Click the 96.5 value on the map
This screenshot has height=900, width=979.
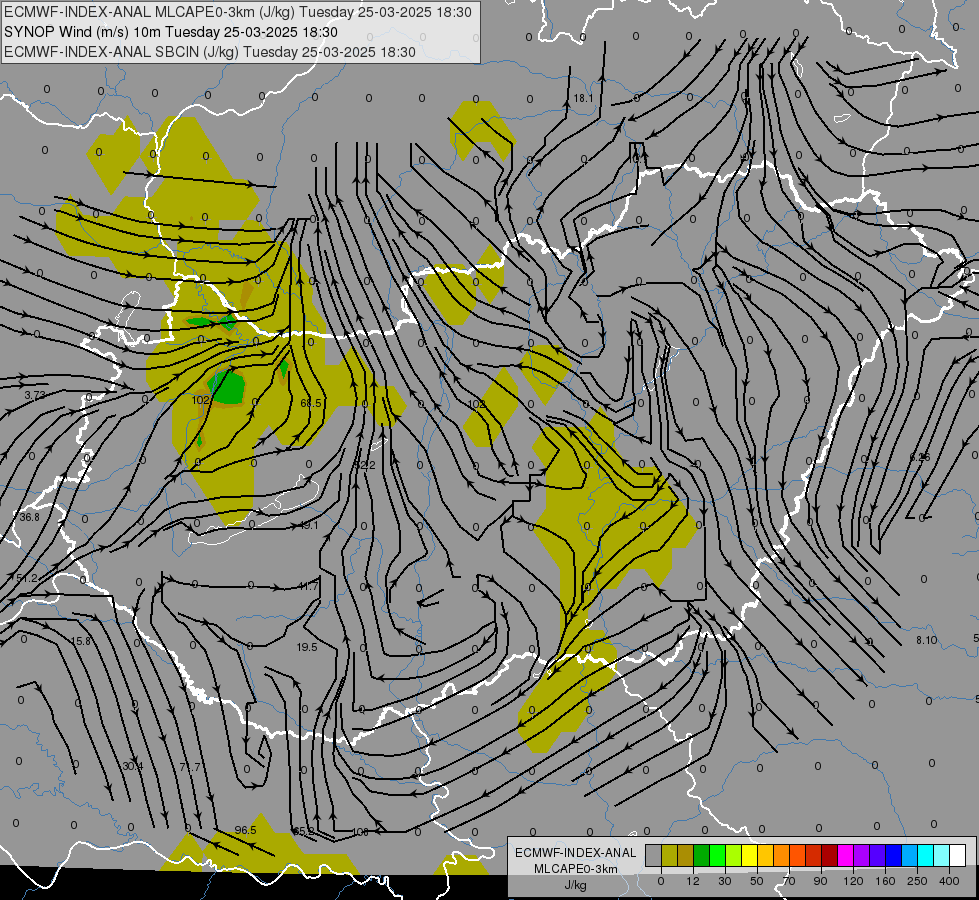point(245,830)
